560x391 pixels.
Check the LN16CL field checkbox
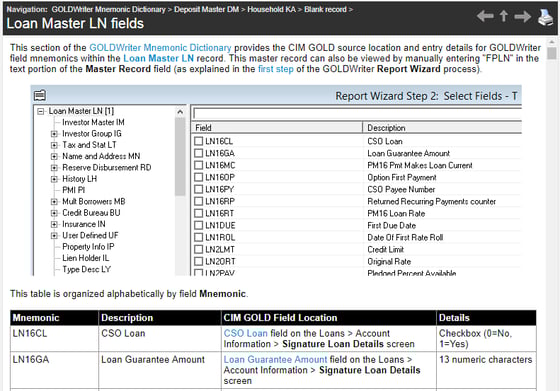click(198, 141)
